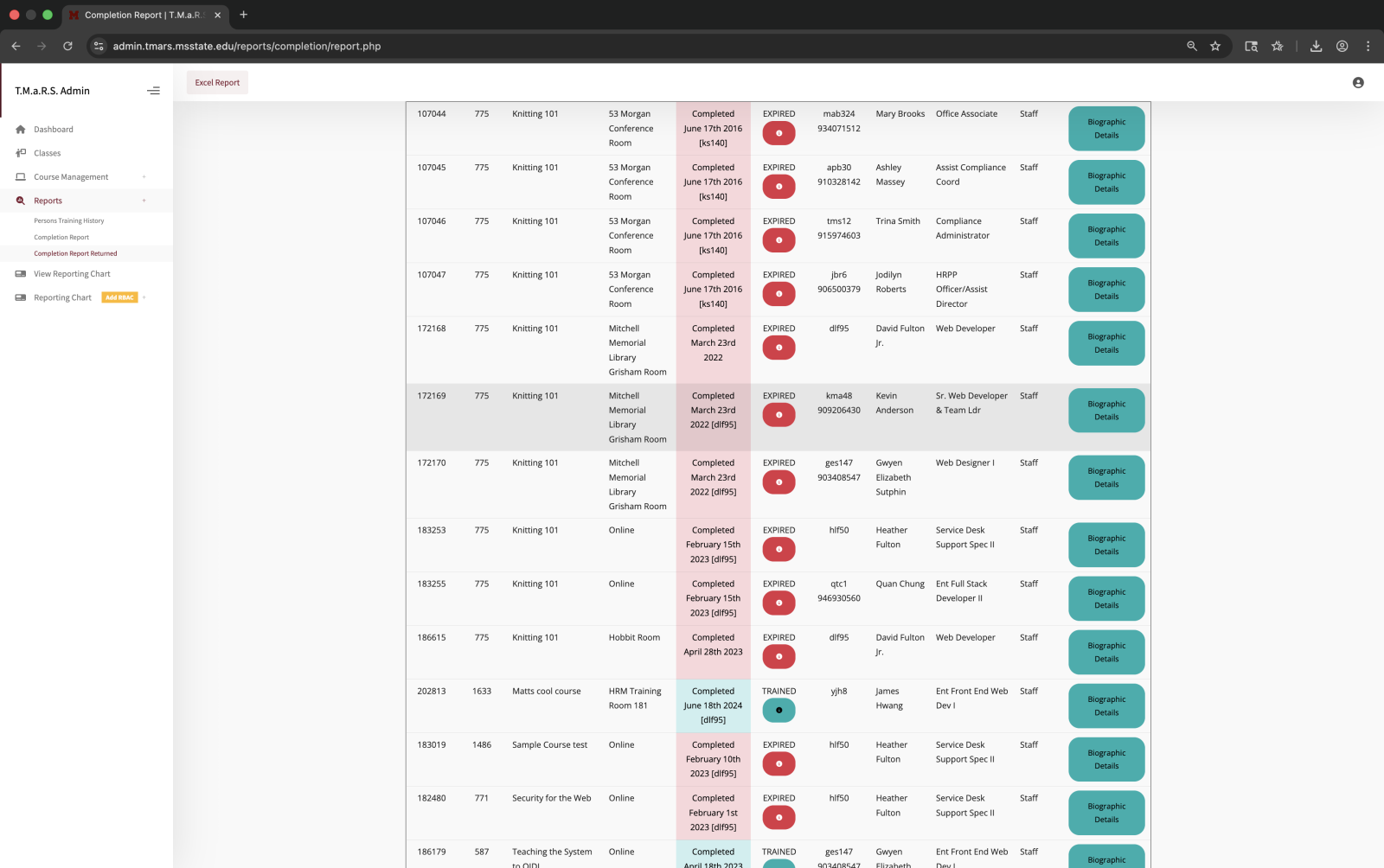Open View Reporting Chart via its card icon
The width and height of the screenshot is (1384, 868).
pyautogui.click(x=20, y=273)
